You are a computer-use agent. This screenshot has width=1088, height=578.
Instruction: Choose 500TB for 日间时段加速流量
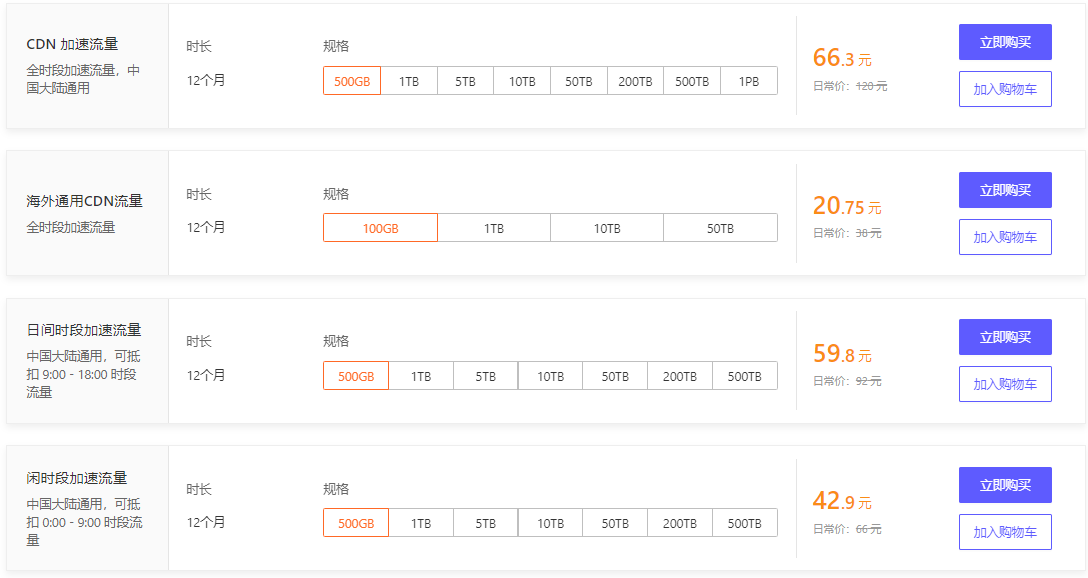(745, 376)
